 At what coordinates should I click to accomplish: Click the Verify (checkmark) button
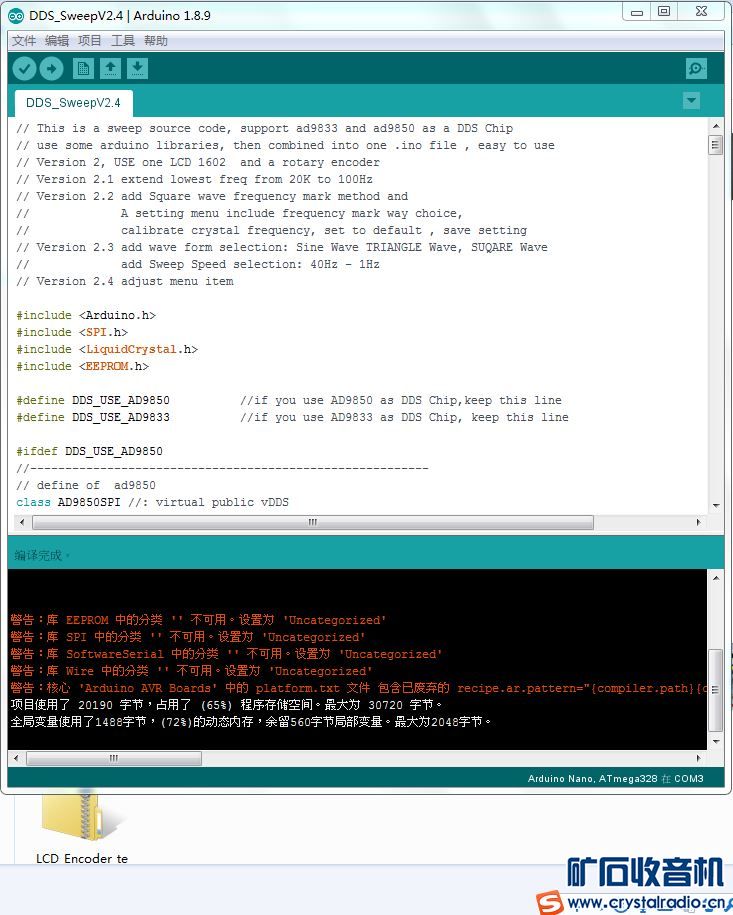point(25,69)
